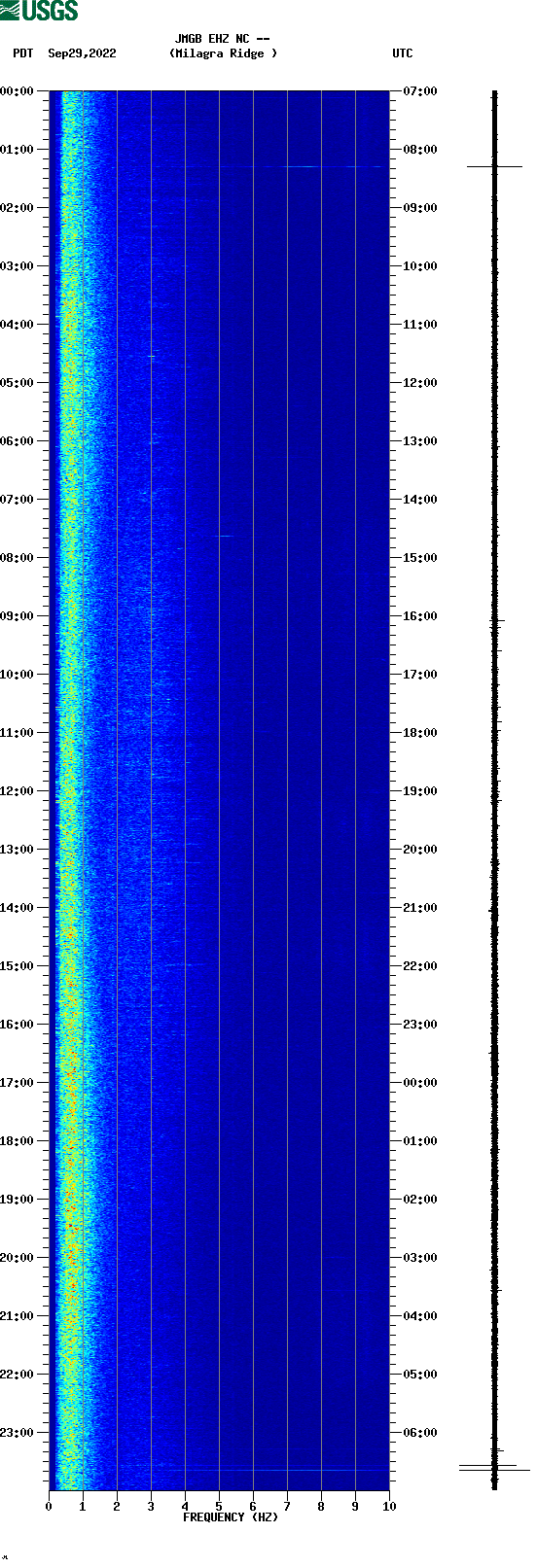Click the station title JMGB EHZ NC --
This screenshot has width=537, height=1568.
[222, 39]
